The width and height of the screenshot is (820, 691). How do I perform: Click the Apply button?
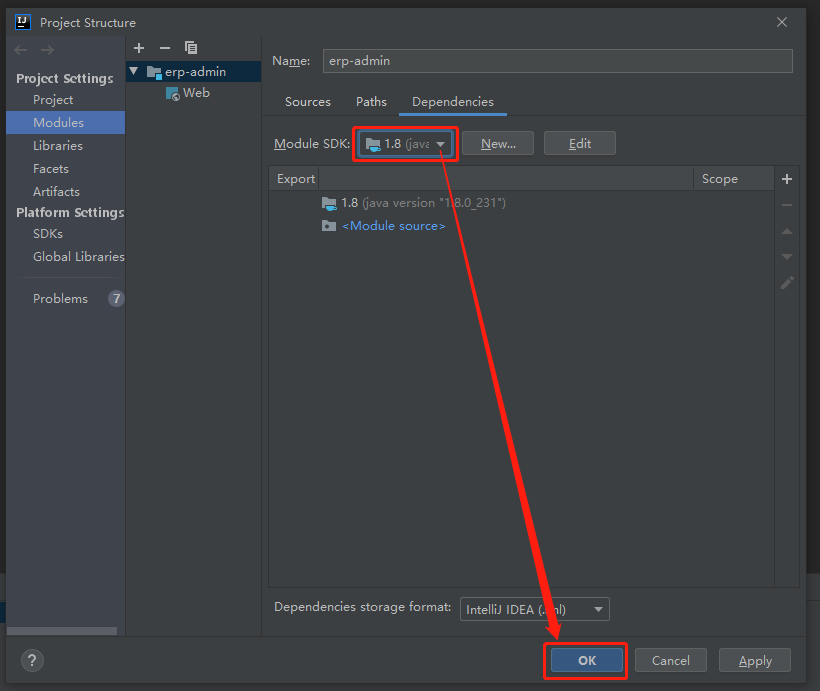(755, 661)
